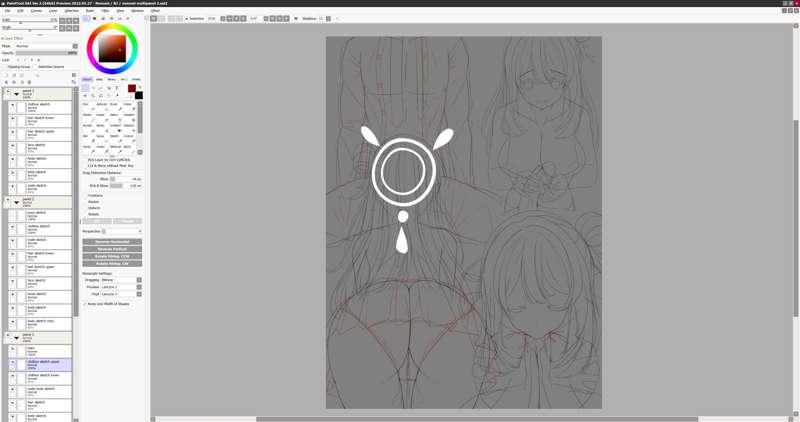Choose the Pen brush tool
This screenshot has width=800, height=422.
click(x=87, y=107)
